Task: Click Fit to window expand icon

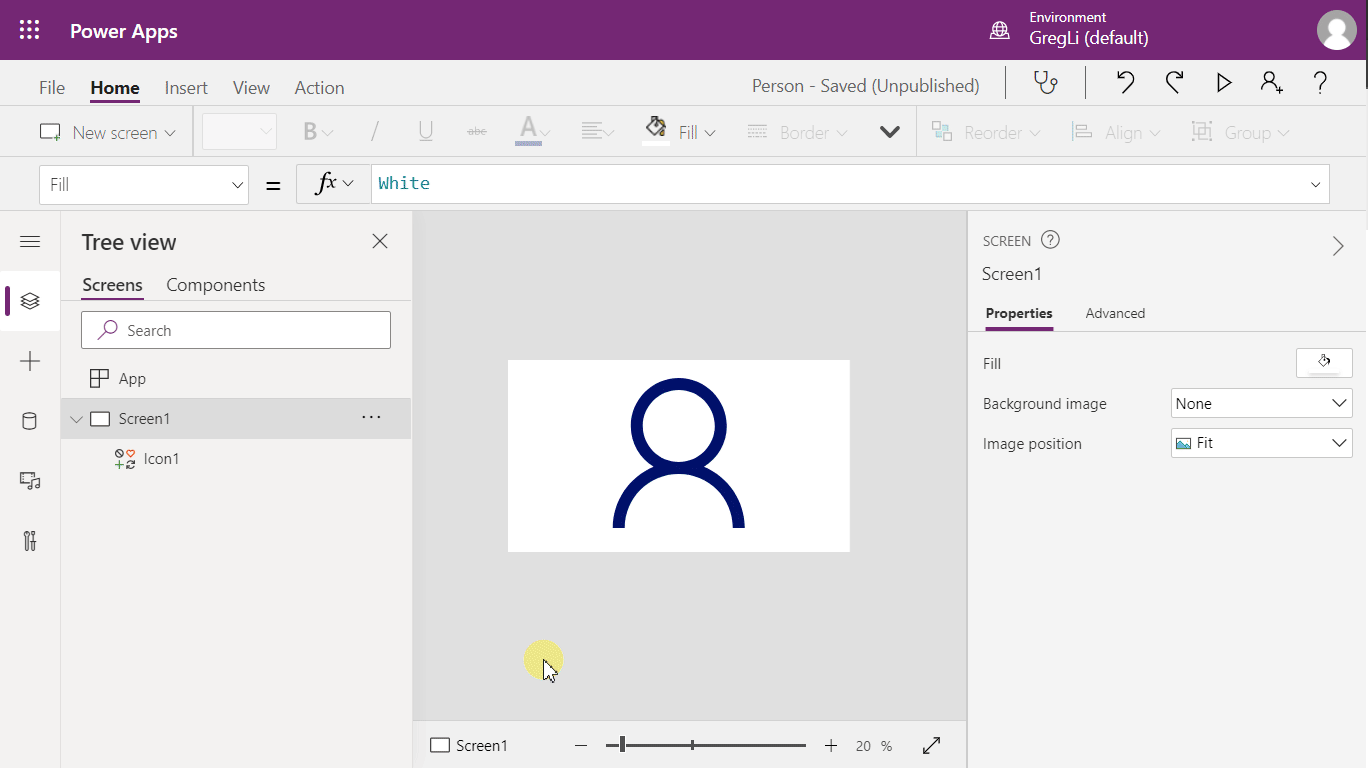Action: coord(931,746)
